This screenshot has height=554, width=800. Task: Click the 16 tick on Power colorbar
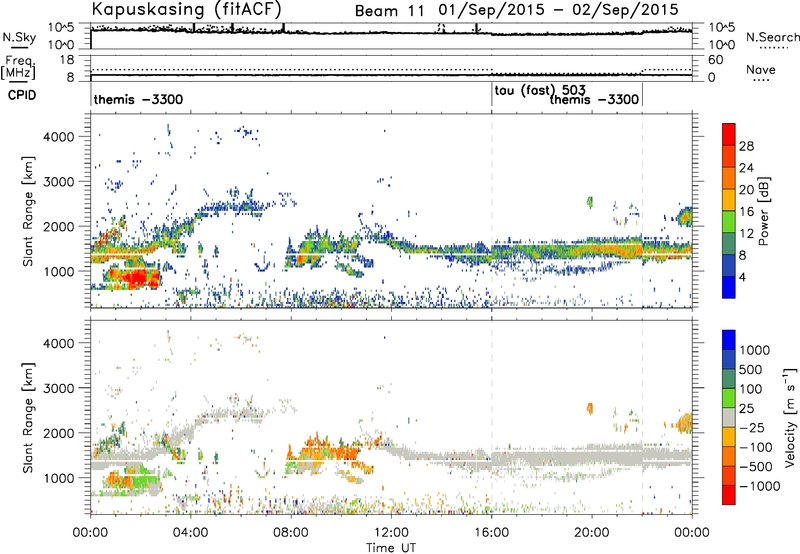746,212
